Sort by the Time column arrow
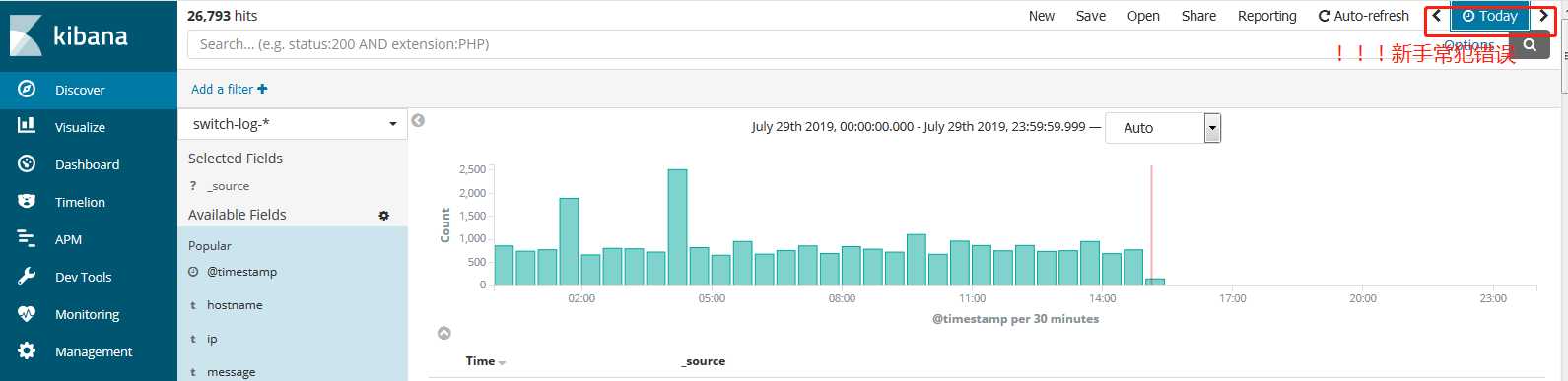 pyautogui.click(x=502, y=363)
